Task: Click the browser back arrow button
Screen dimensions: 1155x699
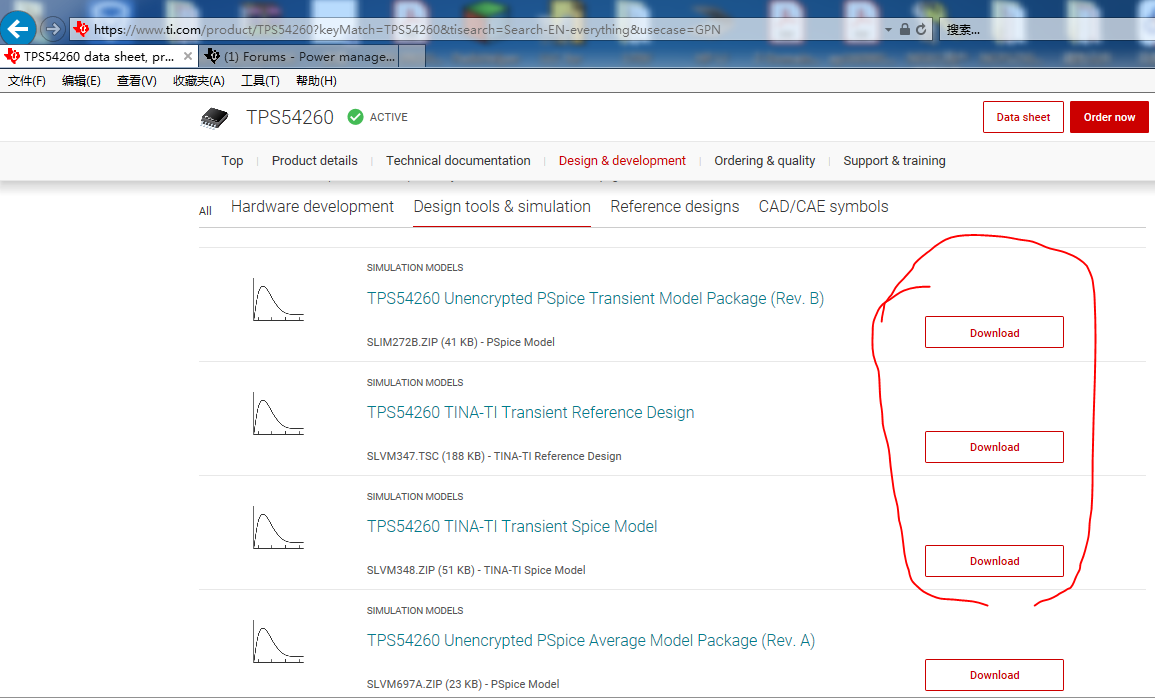Action: 18,29
